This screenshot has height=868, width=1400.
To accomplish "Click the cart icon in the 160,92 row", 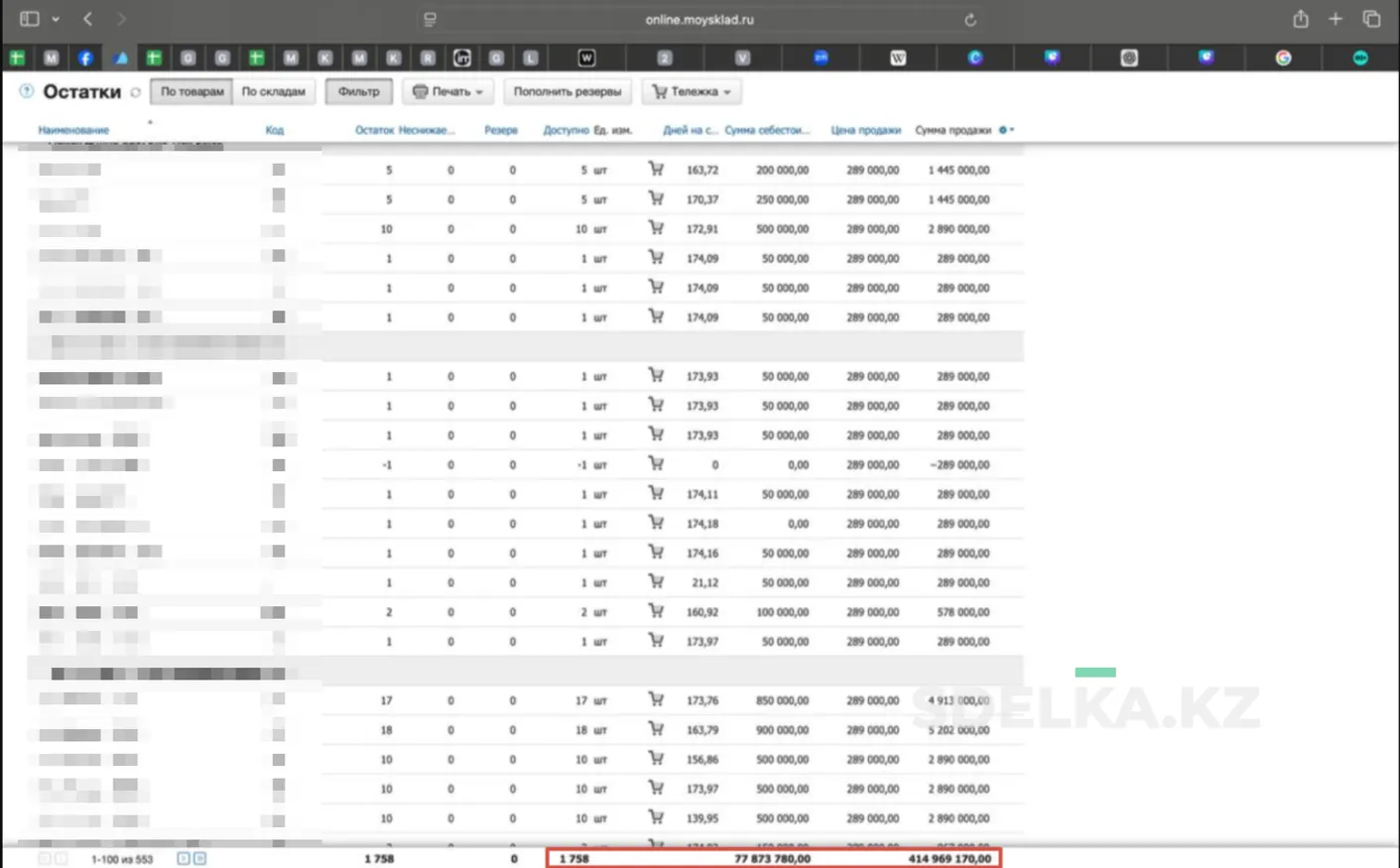I will pyautogui.click(x=656, y=611).
